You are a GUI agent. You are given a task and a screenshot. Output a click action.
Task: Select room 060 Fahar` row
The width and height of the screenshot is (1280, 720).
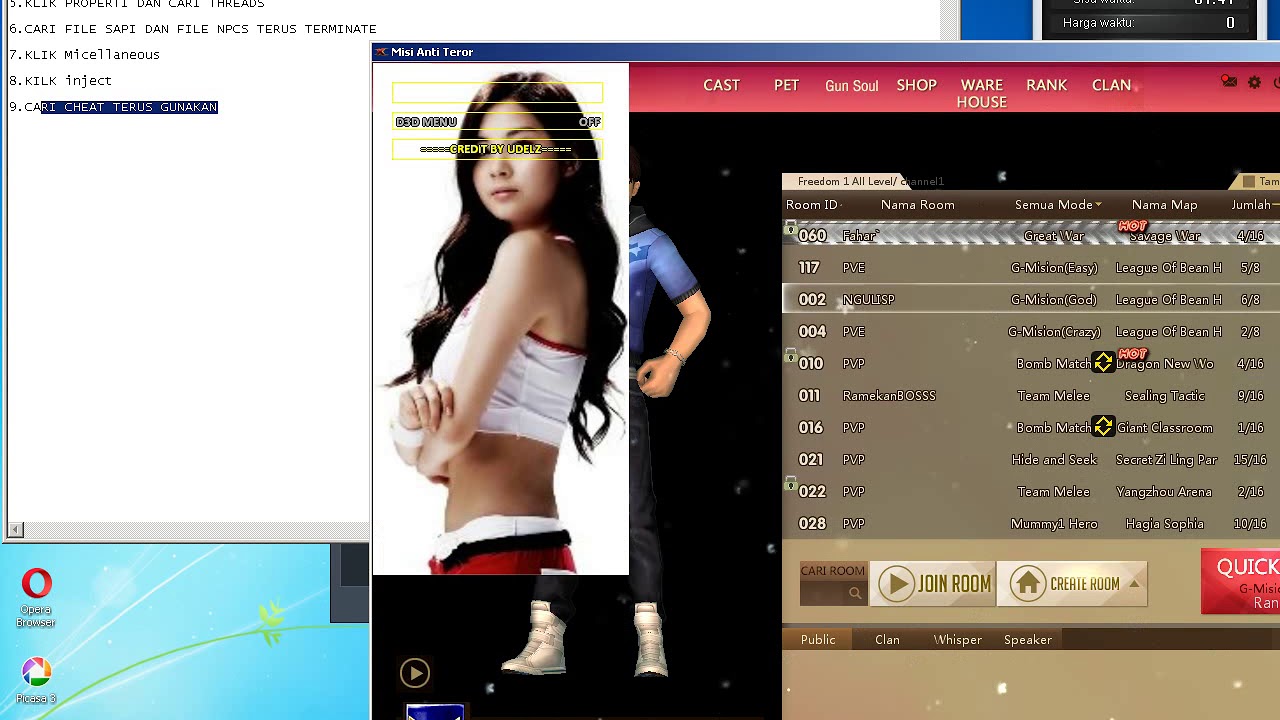1031,236
